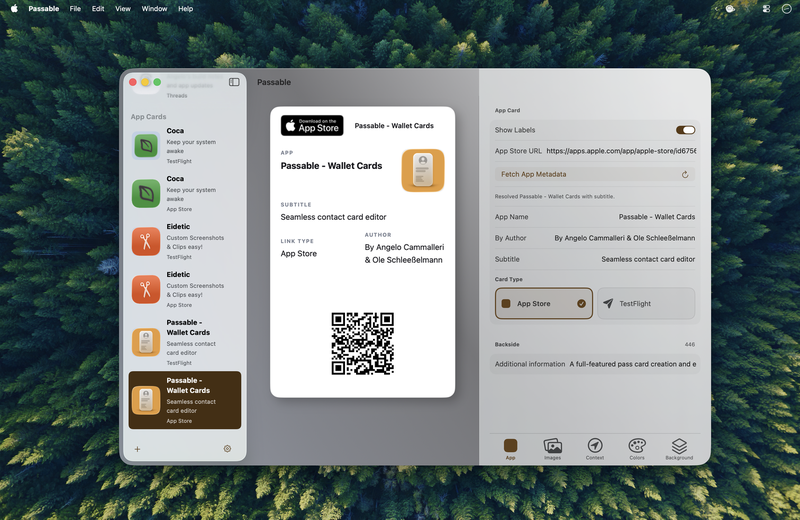The height and width of the screenshot is (520, 800).
Task: Click the Backside count '446'
Action: coord(690,344)
